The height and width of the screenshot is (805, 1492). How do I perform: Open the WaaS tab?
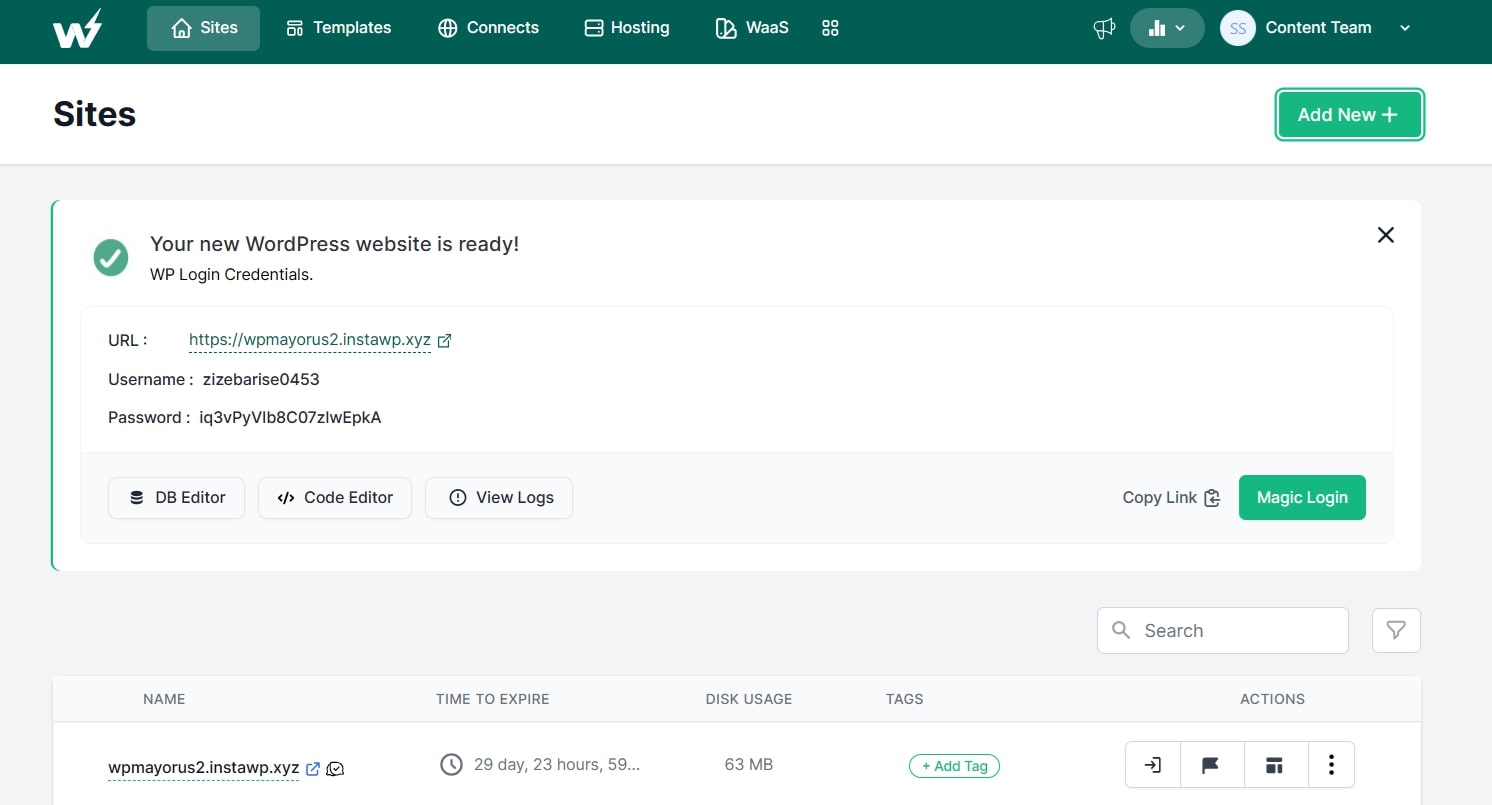pos(752,28)
